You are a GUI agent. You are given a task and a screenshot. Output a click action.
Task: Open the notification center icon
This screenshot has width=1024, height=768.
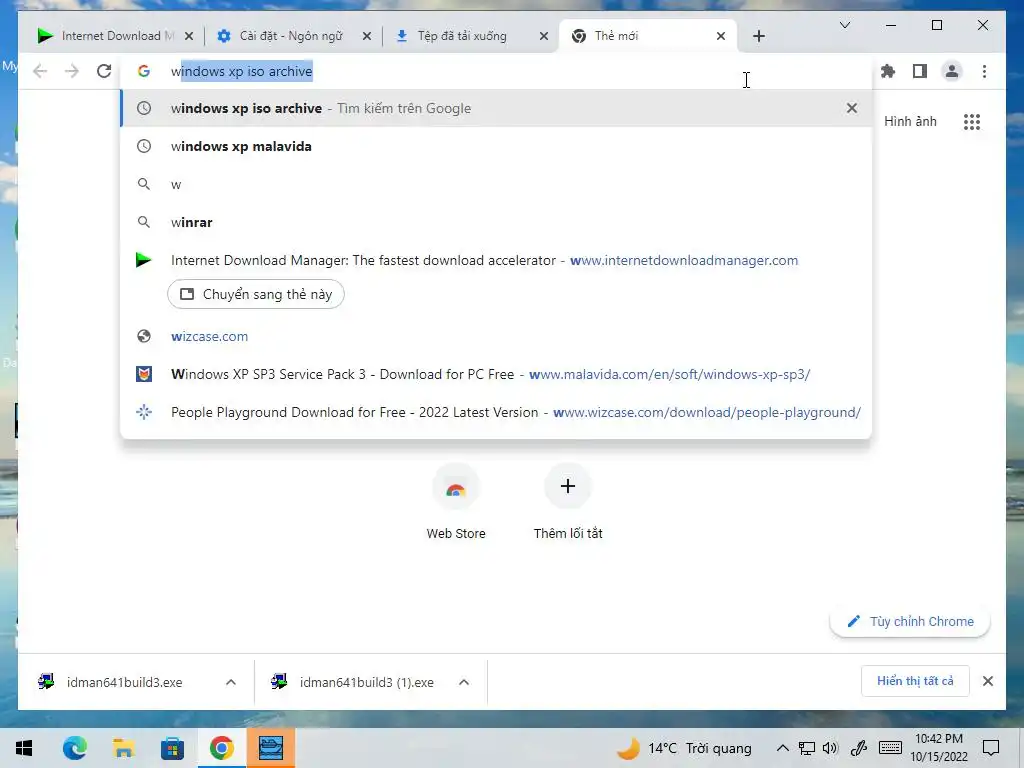click(x=991, y=748)
